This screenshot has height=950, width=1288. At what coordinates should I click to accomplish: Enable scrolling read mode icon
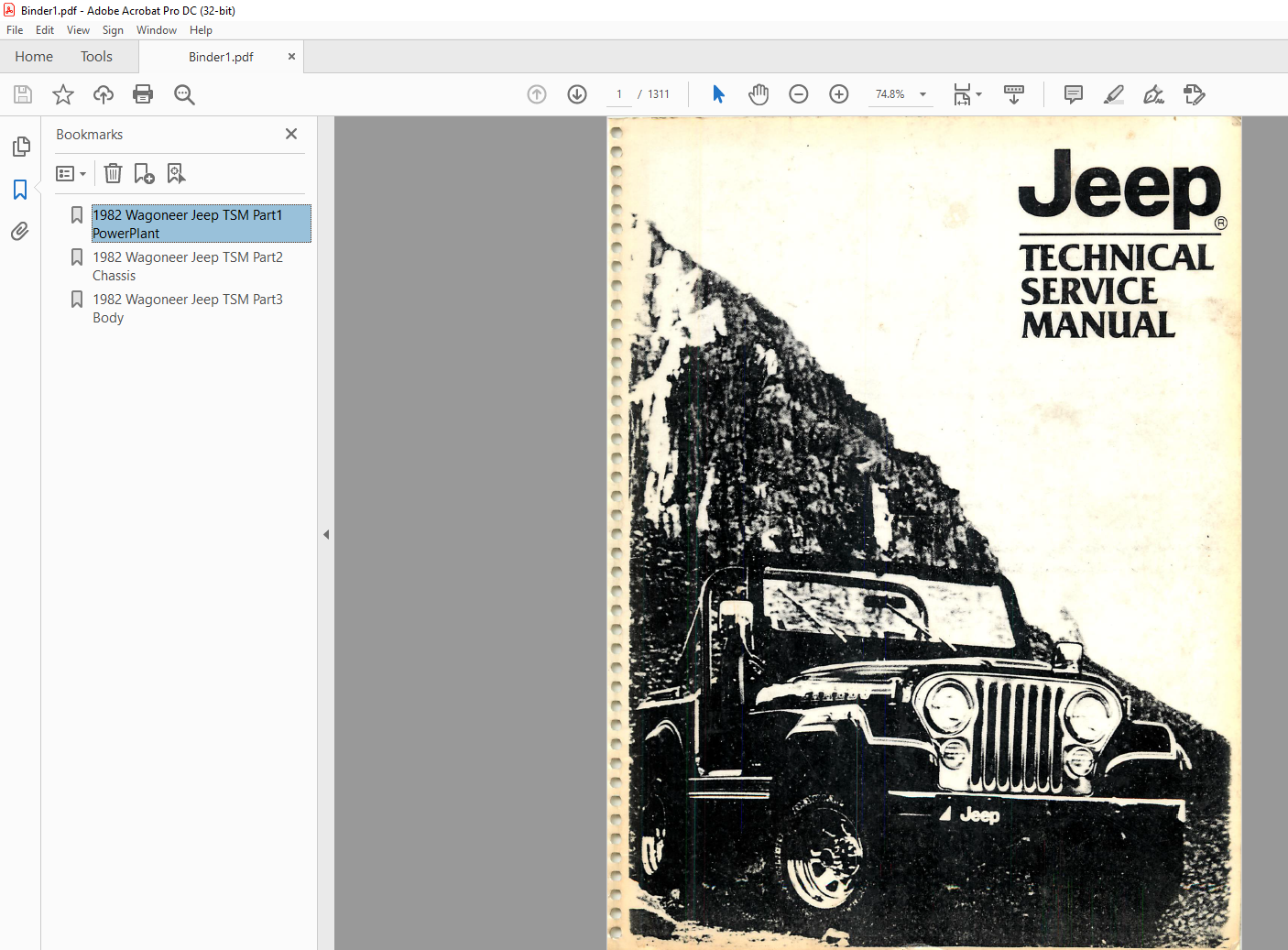pos(1014,94)
